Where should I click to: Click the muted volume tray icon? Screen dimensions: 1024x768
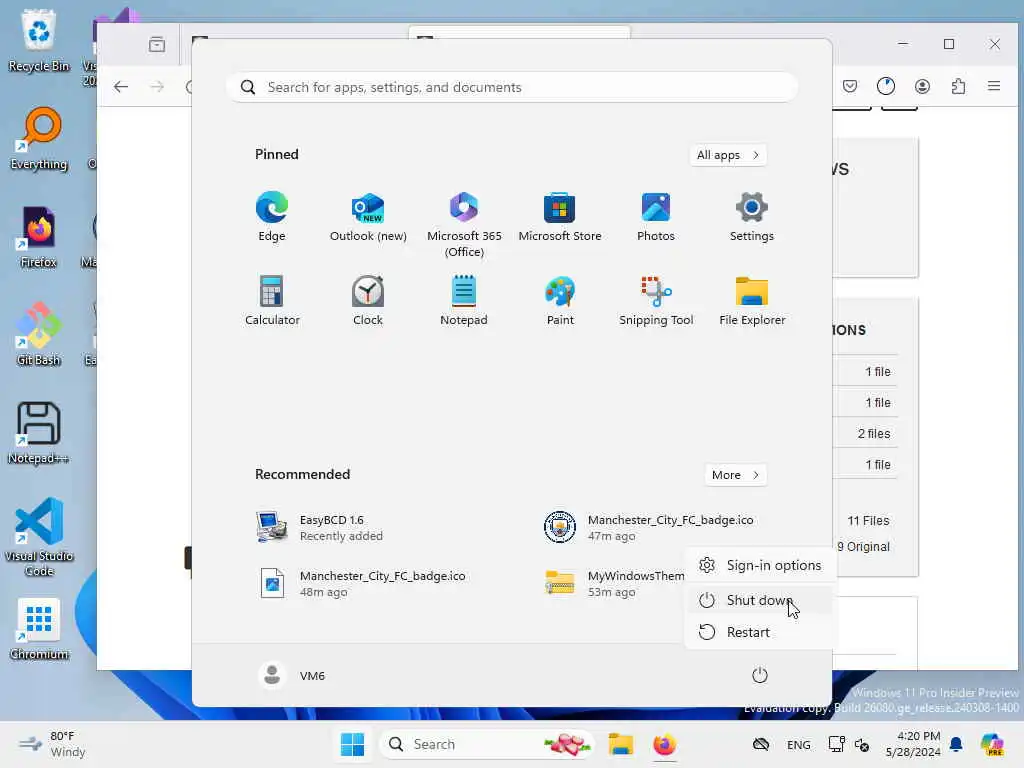point(862,744)
